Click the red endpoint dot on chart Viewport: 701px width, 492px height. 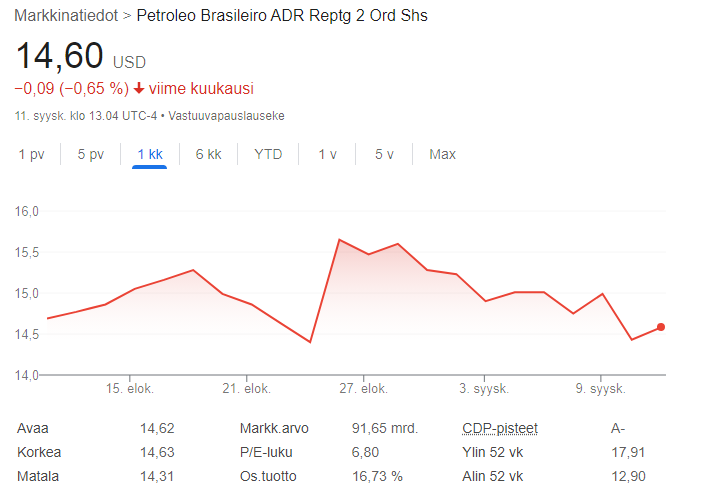pyautogui.click(x=661, y=327)
